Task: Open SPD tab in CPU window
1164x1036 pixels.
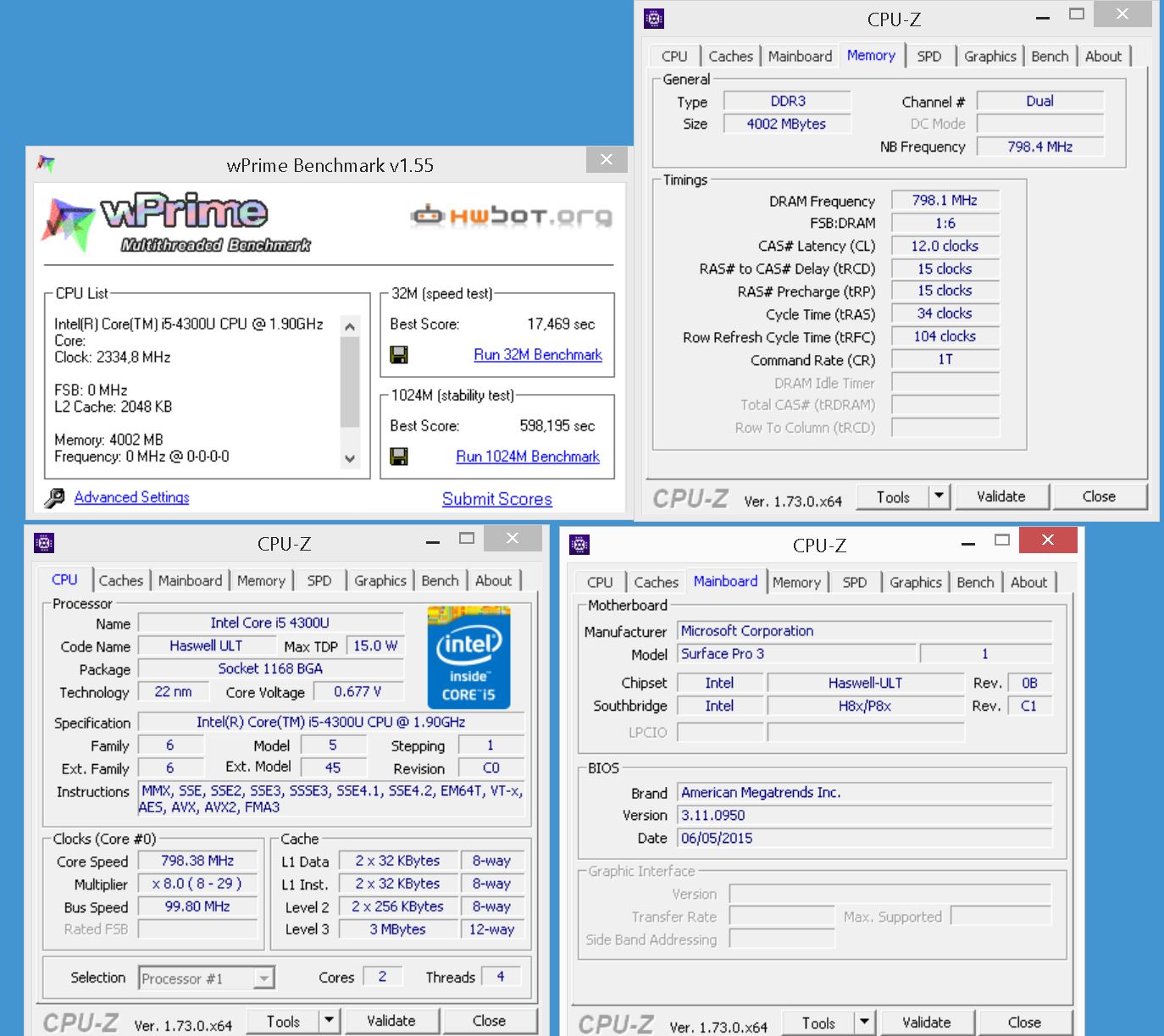Action: click(x=319, y=580)
